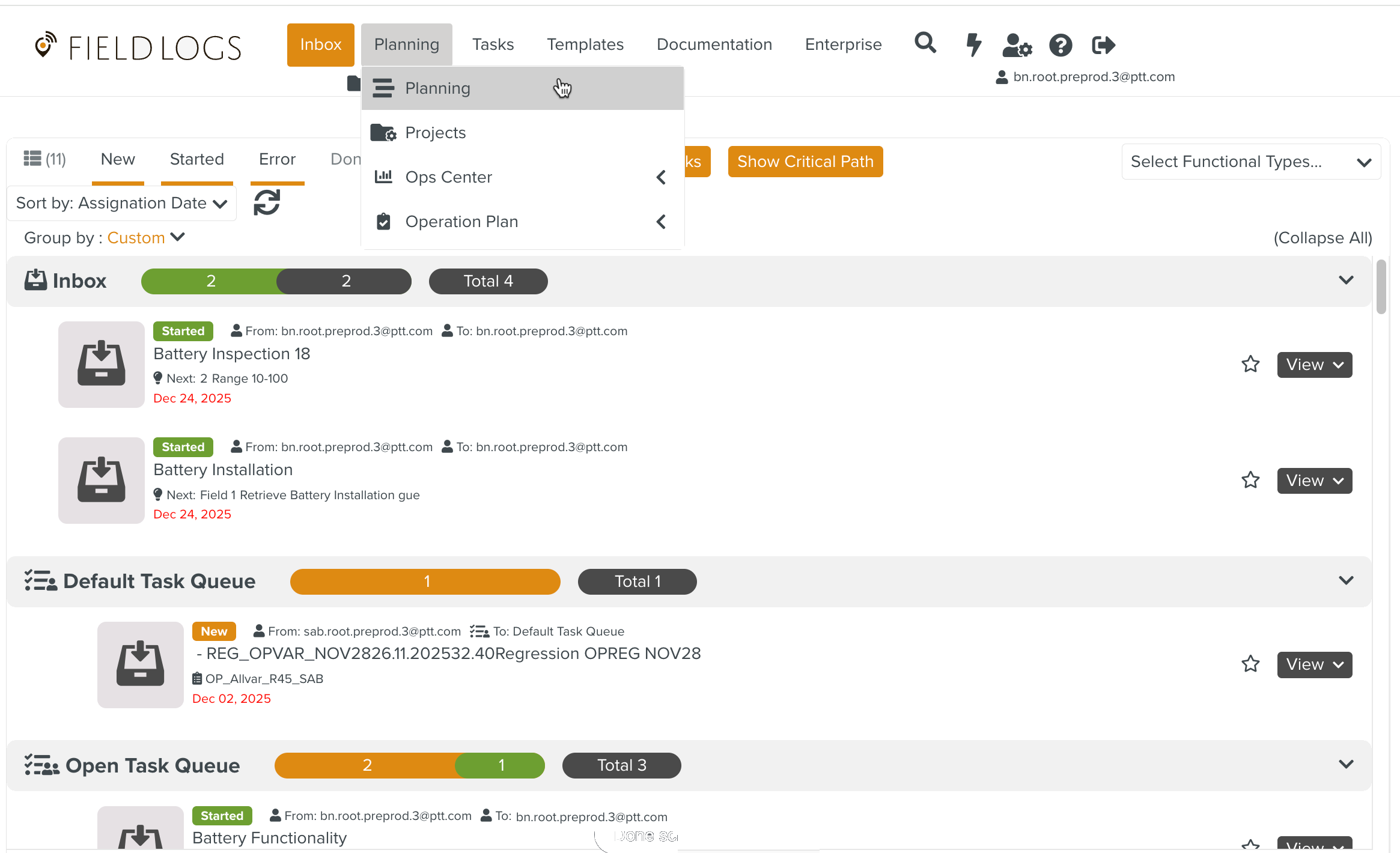Toggle star on REG_OPVAR_NOV28 task
The image size is (1400, 853).
[x=1250, y=664]
